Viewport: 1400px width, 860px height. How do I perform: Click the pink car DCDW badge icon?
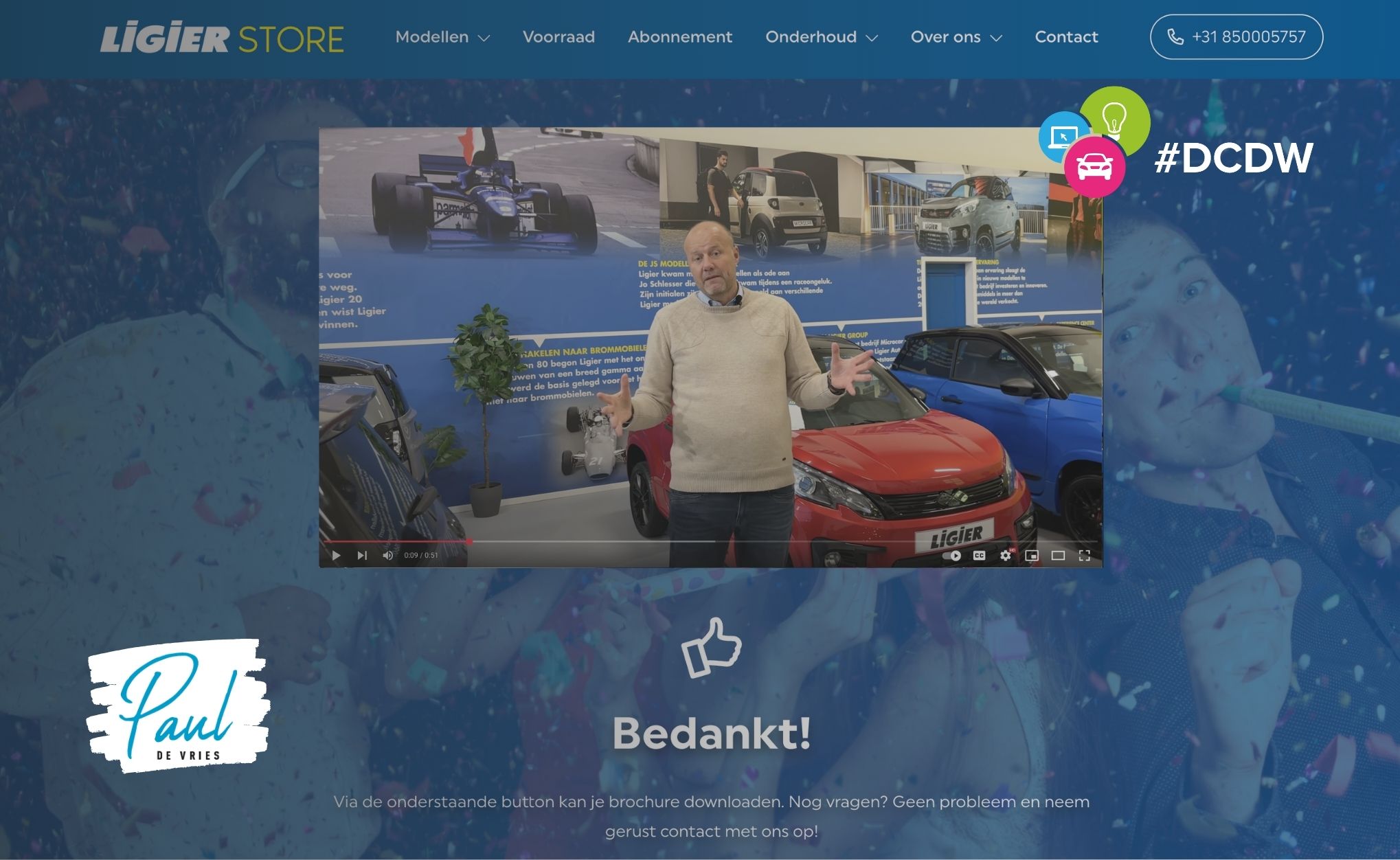1094,166
